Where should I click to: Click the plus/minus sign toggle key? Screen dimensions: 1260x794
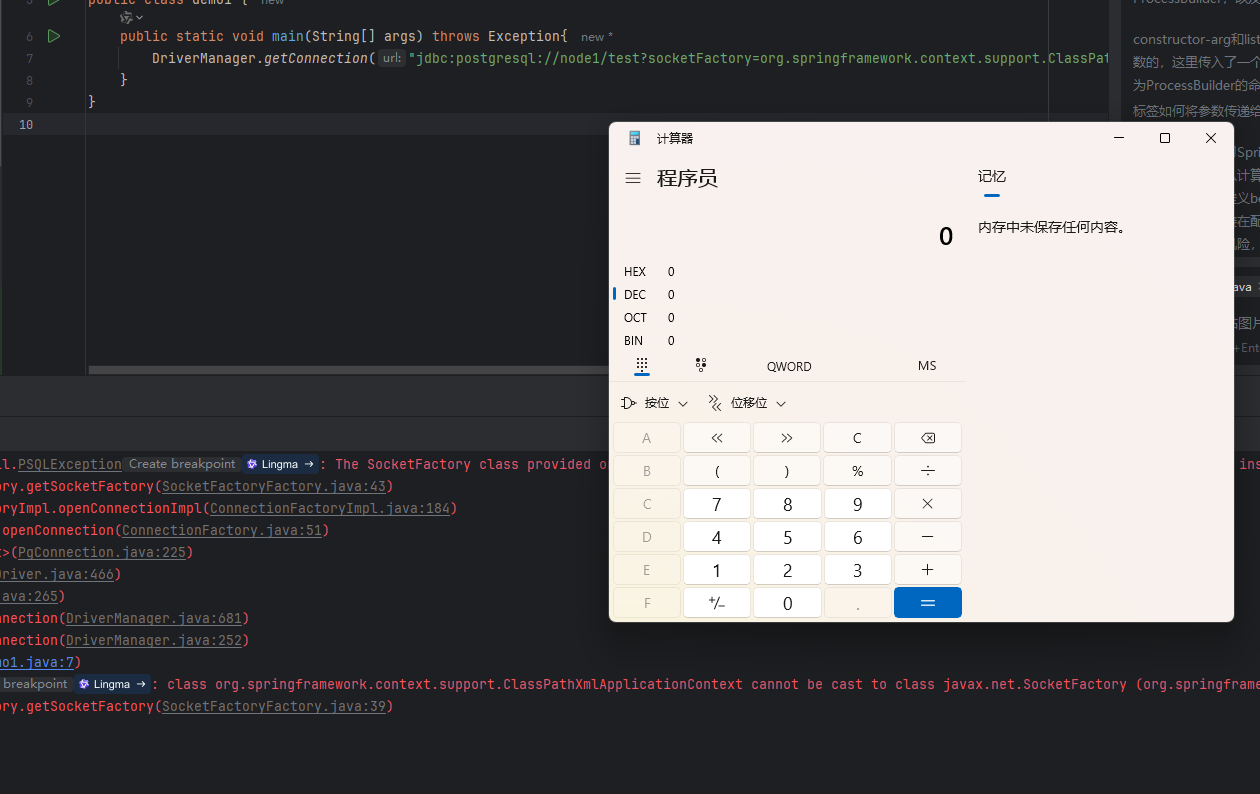point(717,603)
